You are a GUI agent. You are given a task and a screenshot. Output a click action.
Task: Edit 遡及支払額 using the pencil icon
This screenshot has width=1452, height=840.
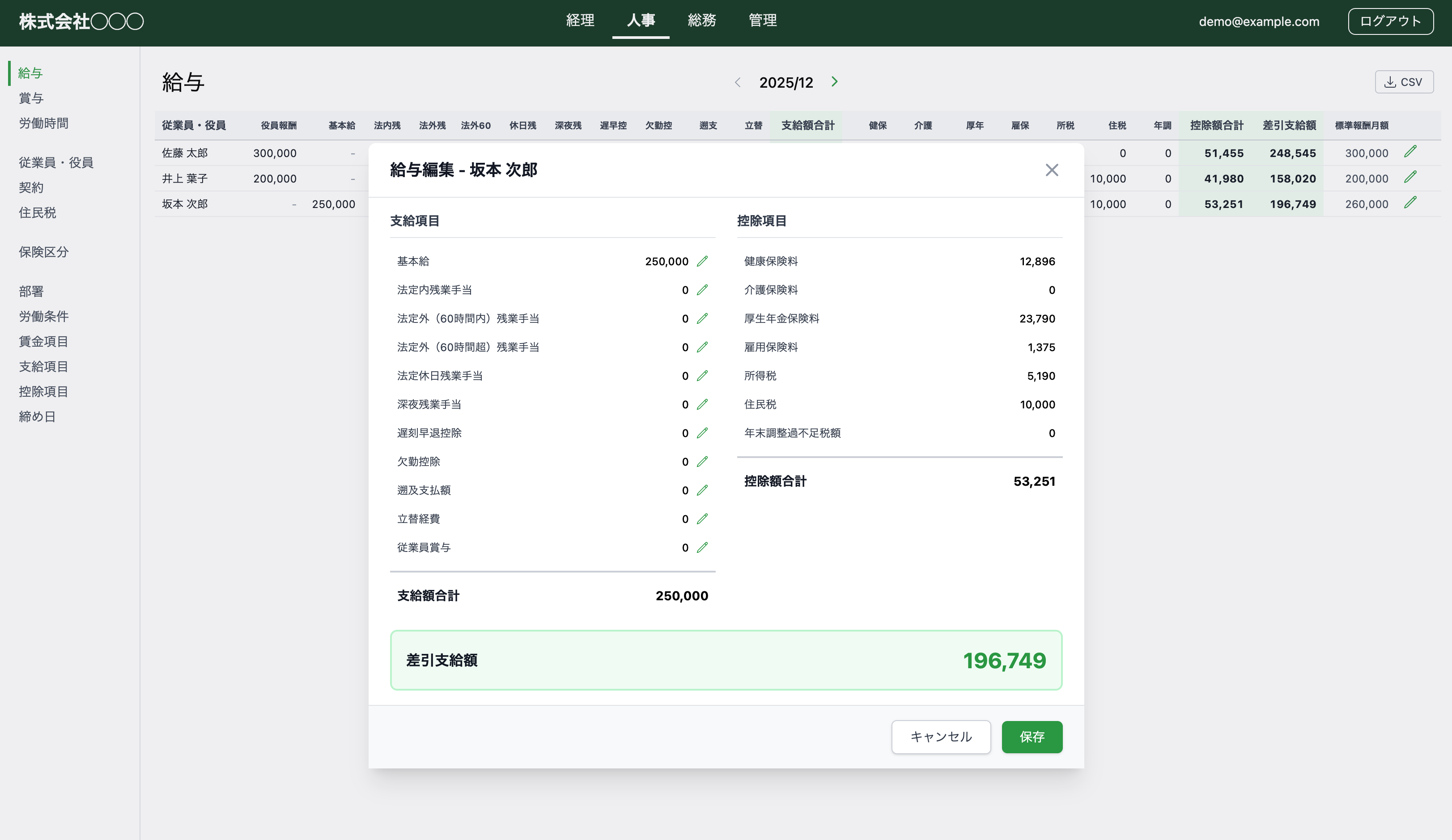702,490
